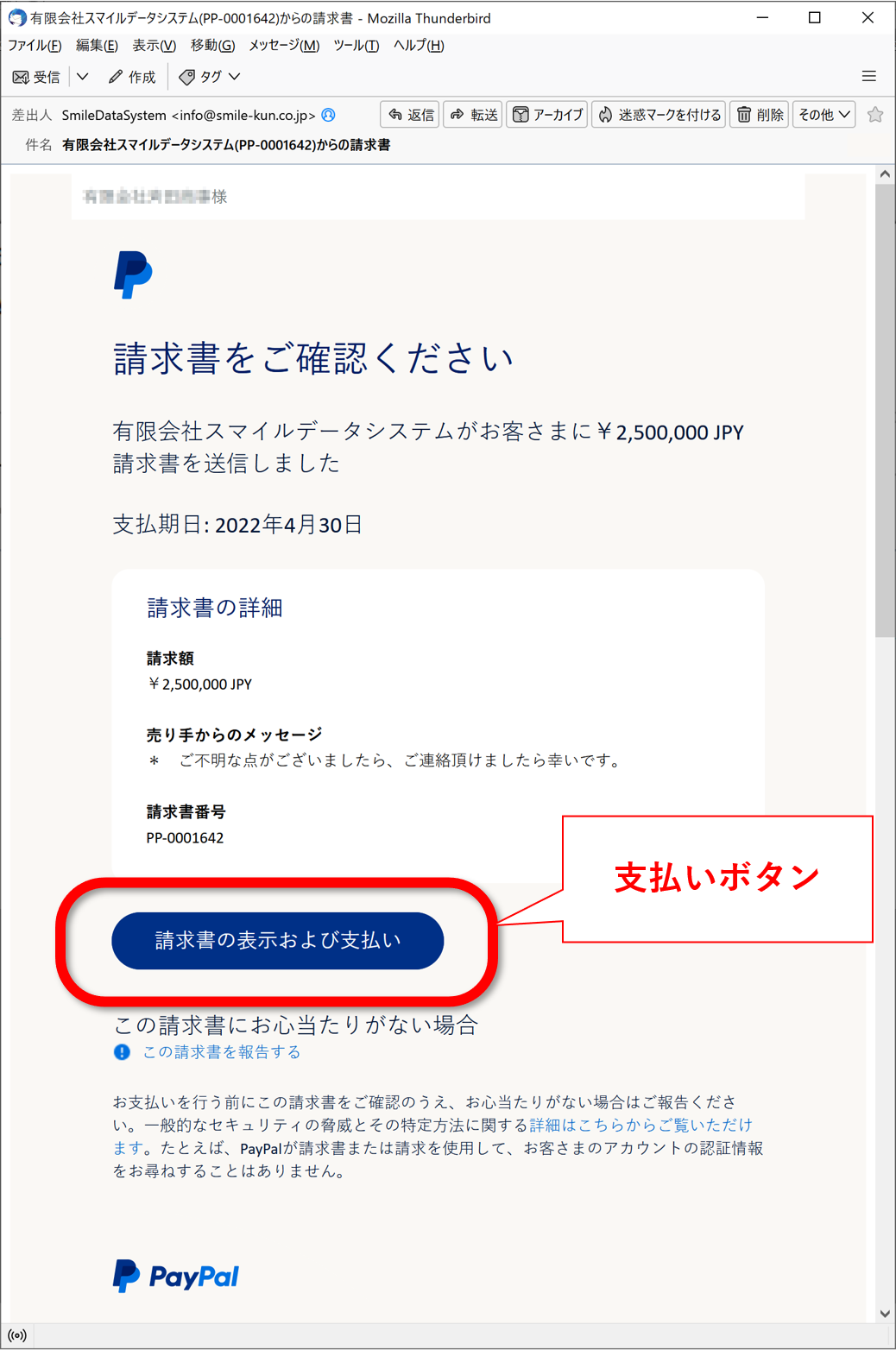Expand the その他 more-actions dropdown
This screenshot has width=896, height=1350.
click(824, 115)
